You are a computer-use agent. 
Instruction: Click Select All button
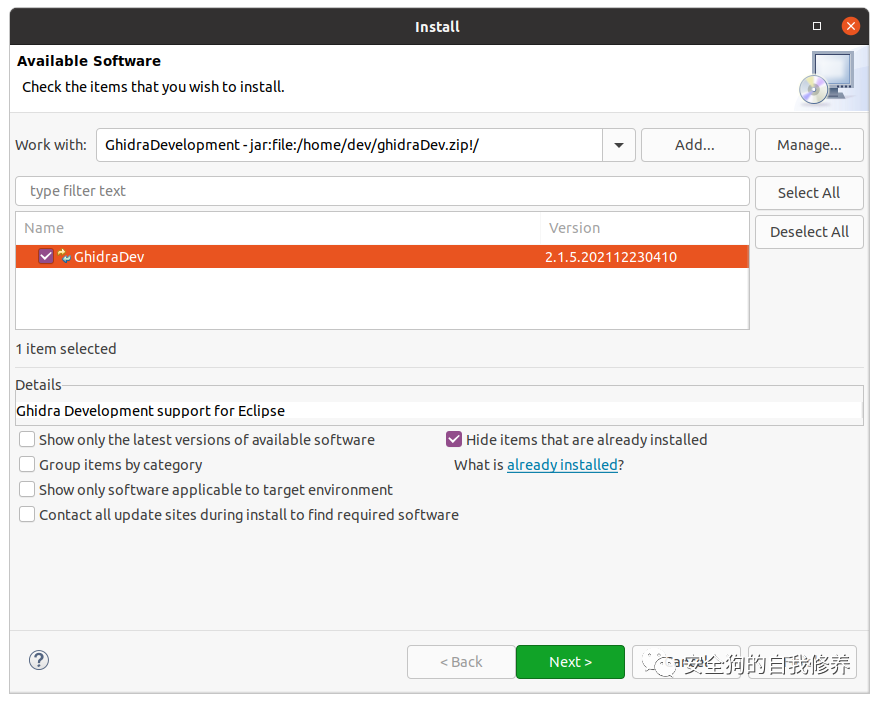point(809,193)
